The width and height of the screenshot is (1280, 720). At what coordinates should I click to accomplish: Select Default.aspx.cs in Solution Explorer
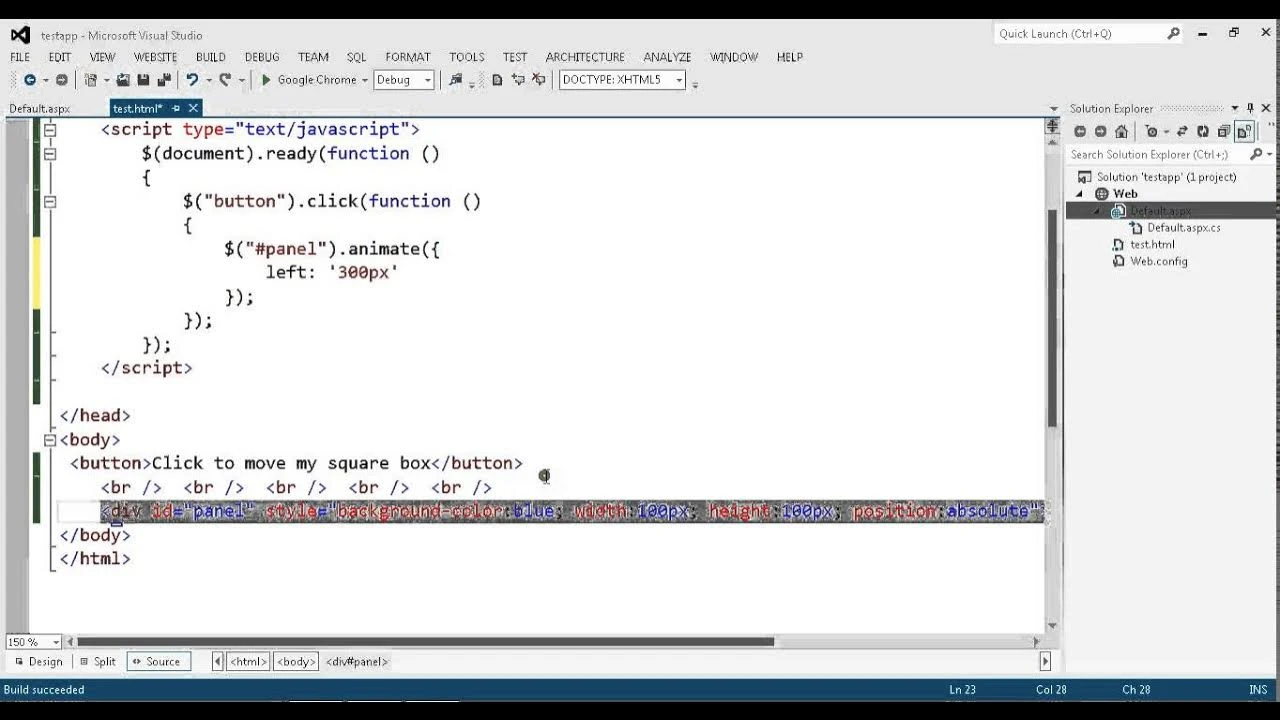coord(1183,228)
